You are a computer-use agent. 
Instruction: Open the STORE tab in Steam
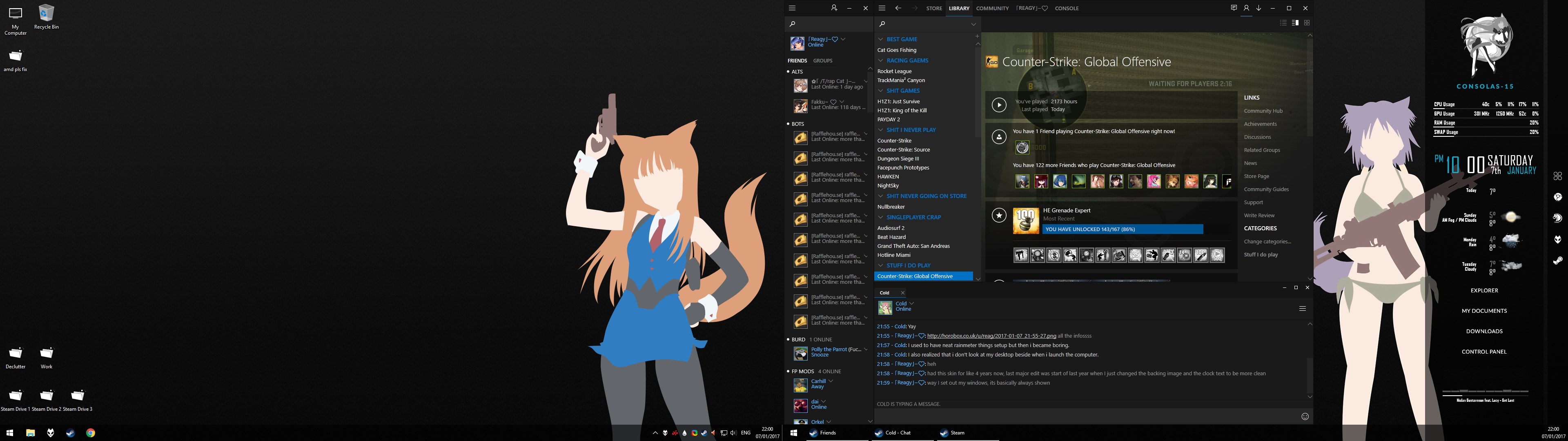(934, 9)
